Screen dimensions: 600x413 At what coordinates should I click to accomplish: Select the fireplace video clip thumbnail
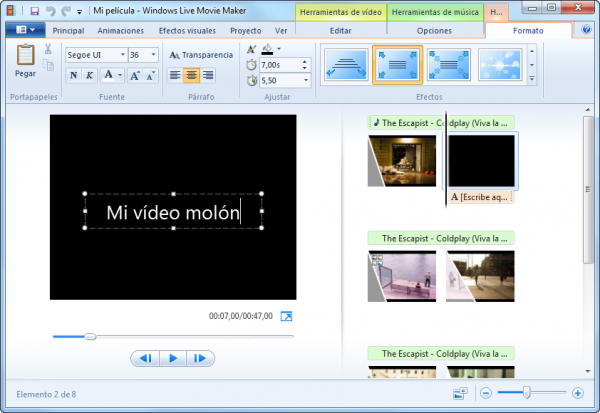pos(402,161)
